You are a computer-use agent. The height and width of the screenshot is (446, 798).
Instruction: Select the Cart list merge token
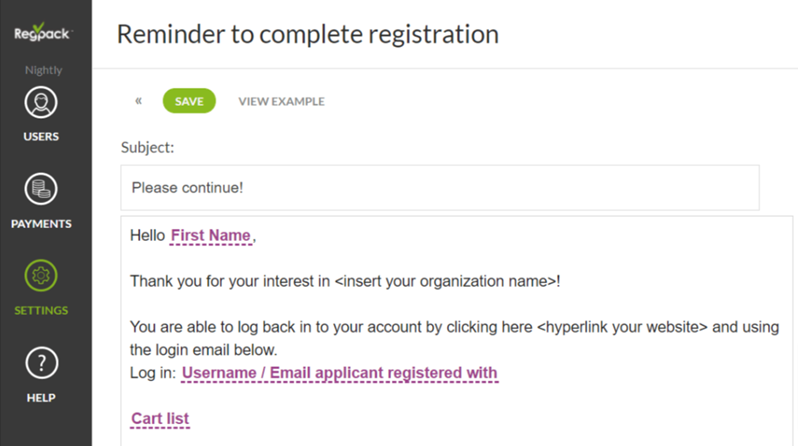[160, 418]
